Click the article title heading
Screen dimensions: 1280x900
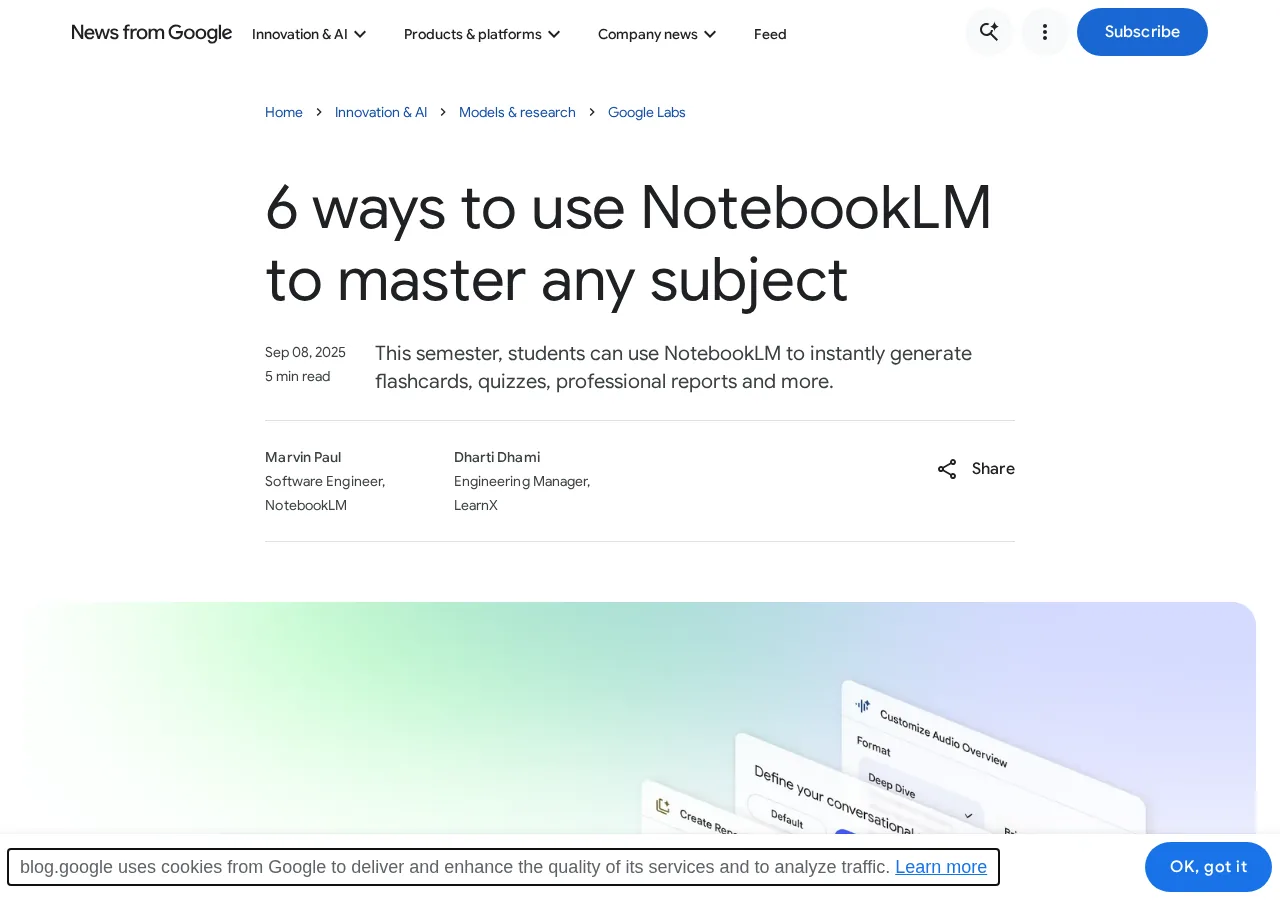(629, 243)
